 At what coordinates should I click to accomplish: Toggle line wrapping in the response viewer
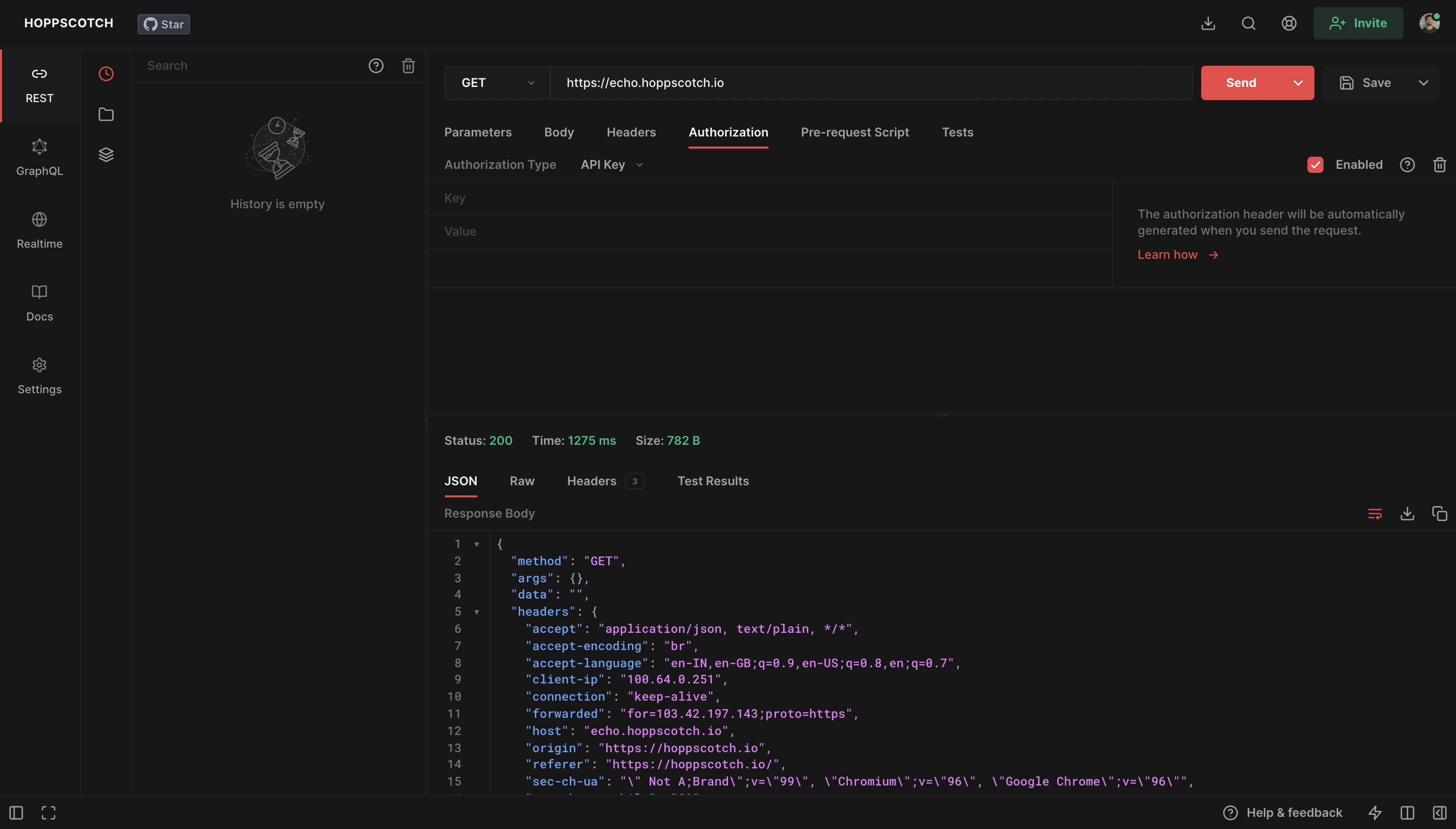(x=1375, y=513)
